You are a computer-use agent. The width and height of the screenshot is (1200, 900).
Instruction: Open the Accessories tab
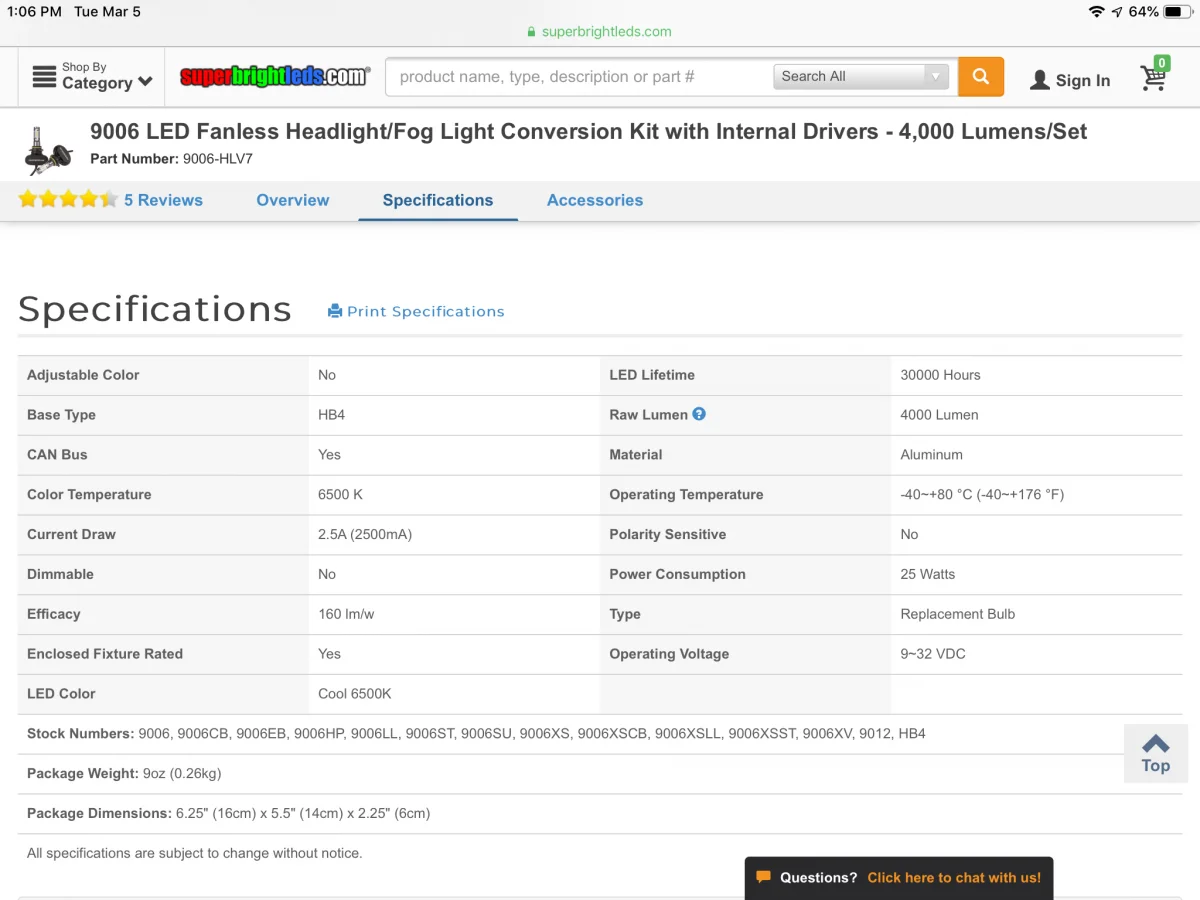point(594,200)
